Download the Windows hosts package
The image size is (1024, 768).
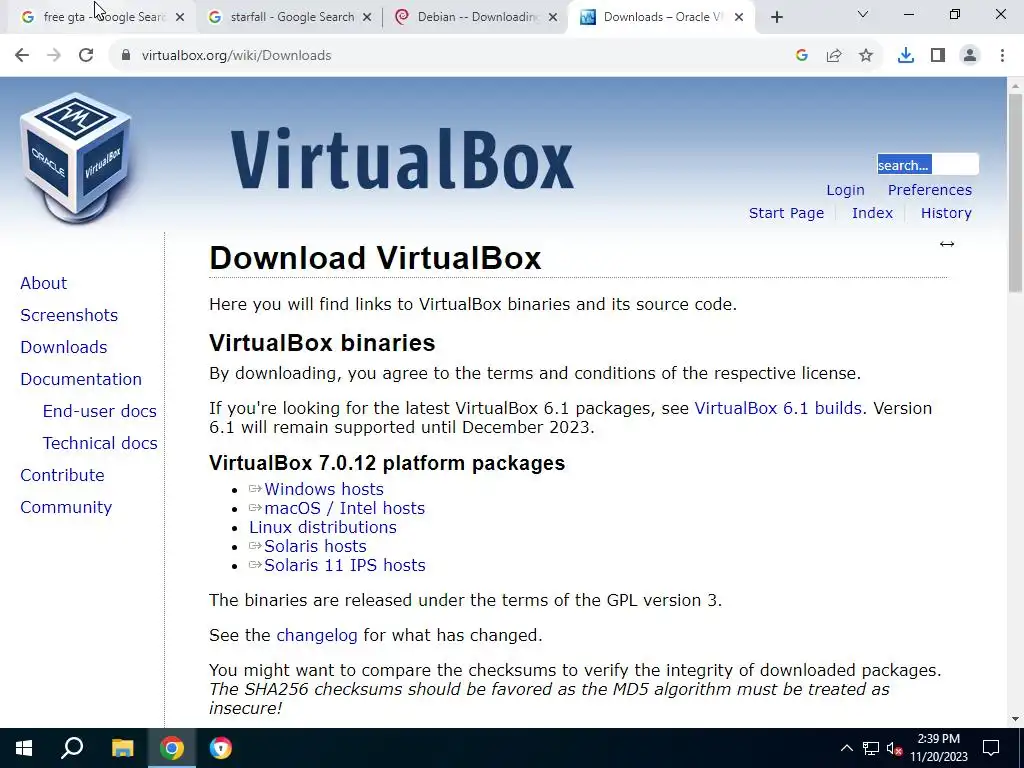tap(323, 489)
